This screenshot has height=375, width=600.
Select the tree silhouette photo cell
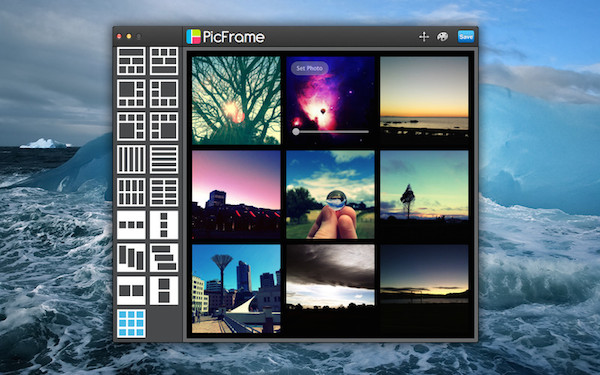236,100
